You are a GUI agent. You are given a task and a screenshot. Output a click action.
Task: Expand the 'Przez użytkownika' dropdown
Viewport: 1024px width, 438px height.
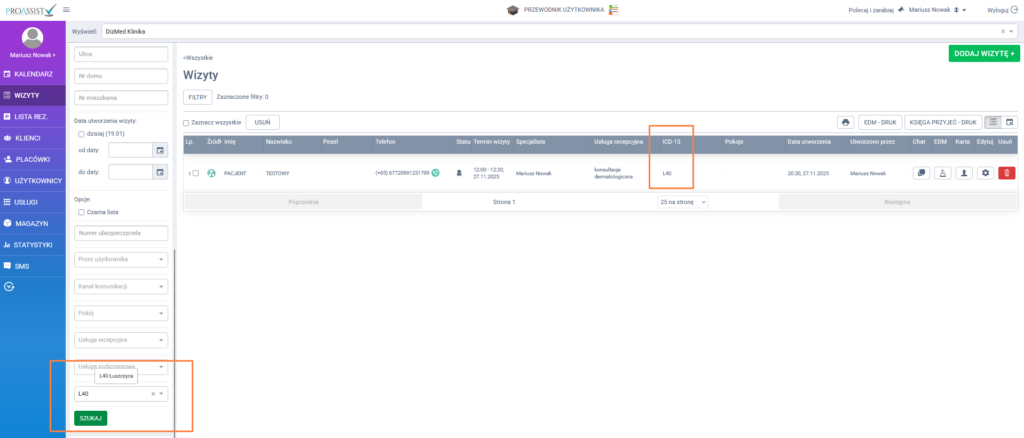(121, 260)
